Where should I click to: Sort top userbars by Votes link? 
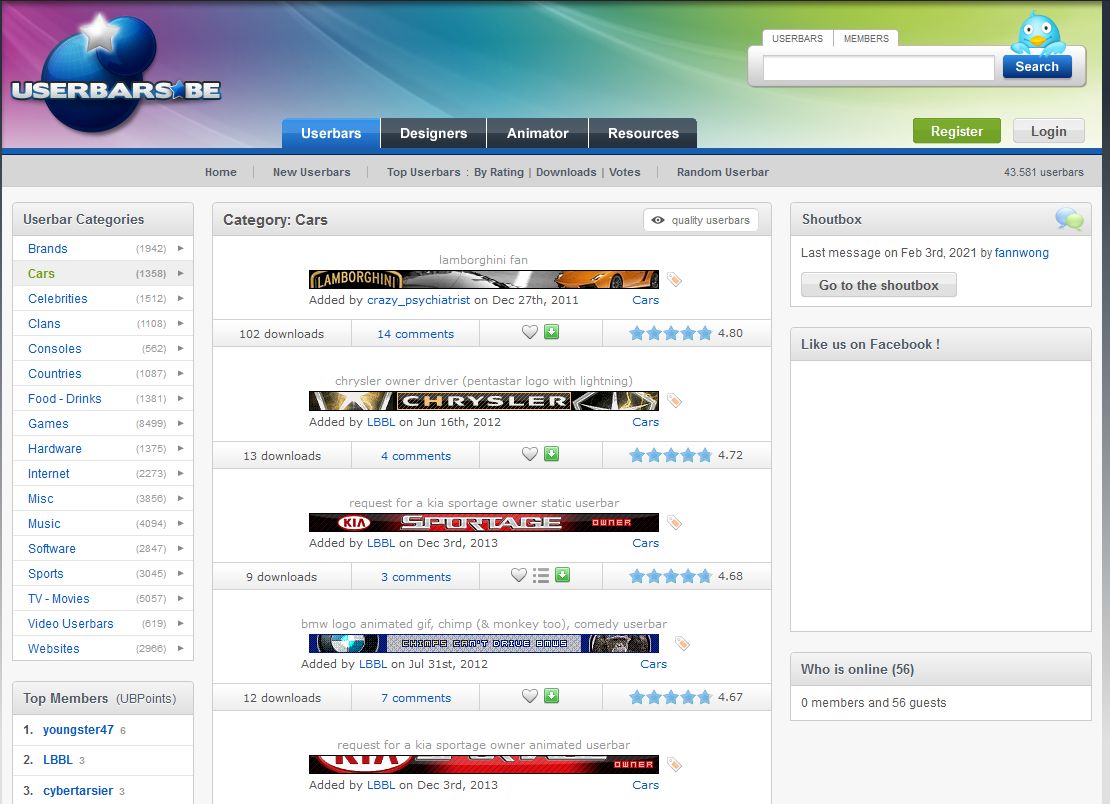pos(624,172)
